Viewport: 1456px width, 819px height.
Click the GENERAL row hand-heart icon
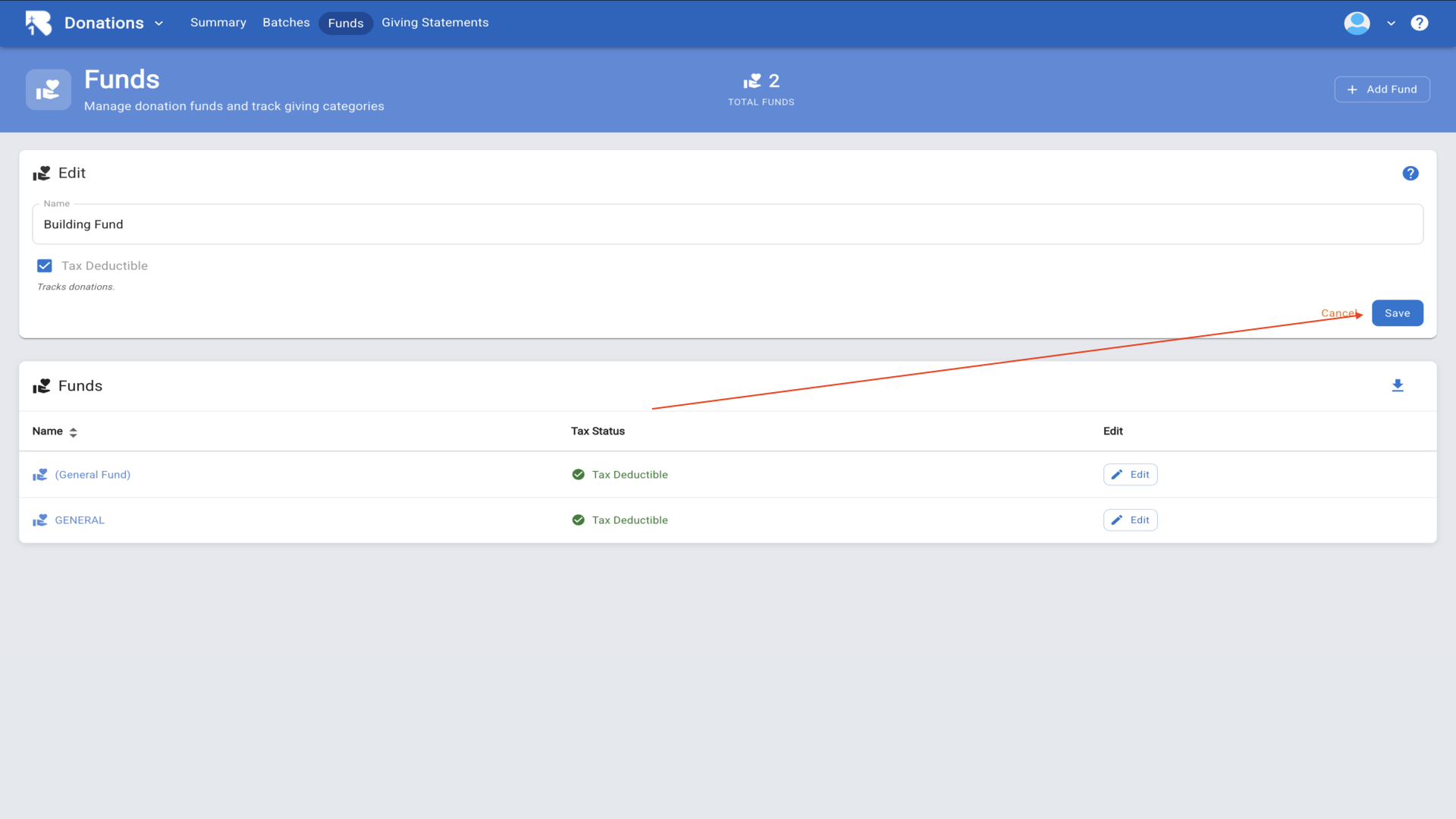coord(40,520)
